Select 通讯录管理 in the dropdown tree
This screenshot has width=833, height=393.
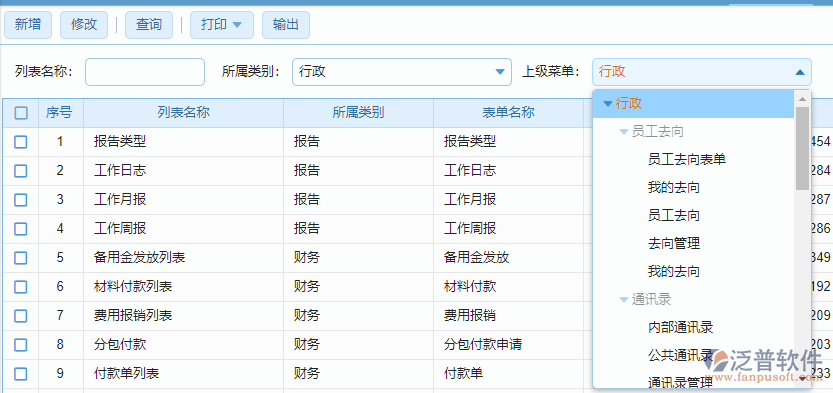click(681, 383)
